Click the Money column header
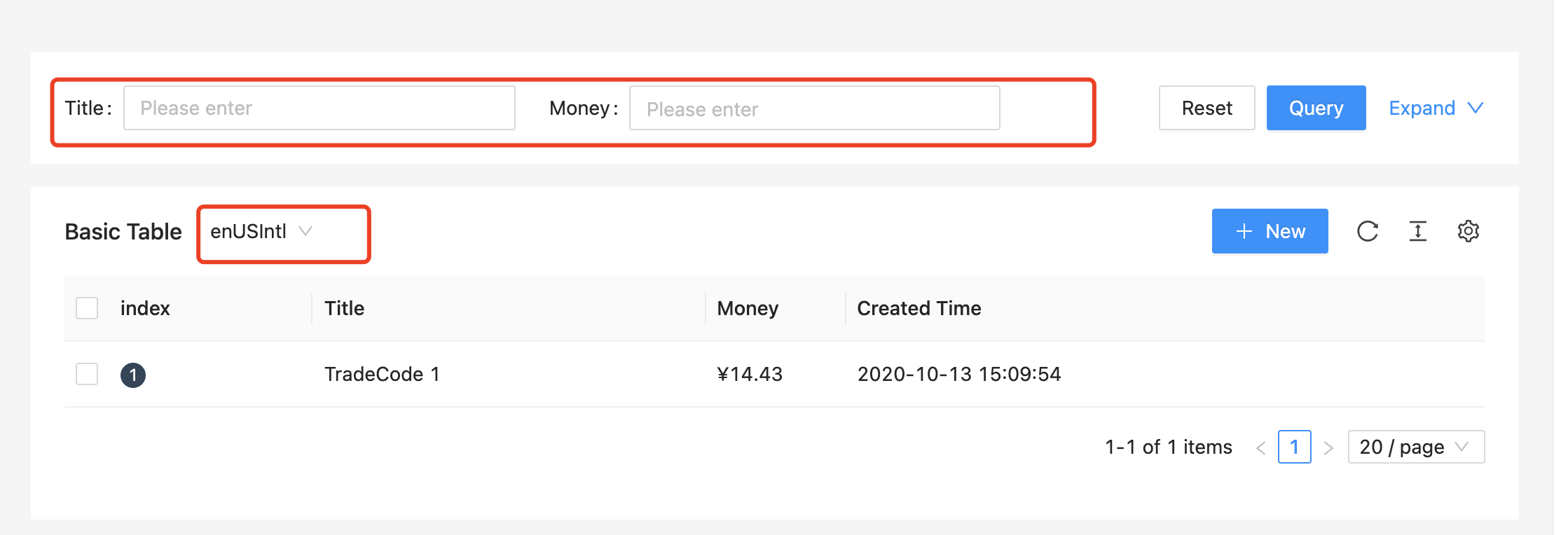This screenshot has height=535, width=1568. coord(747,307)
